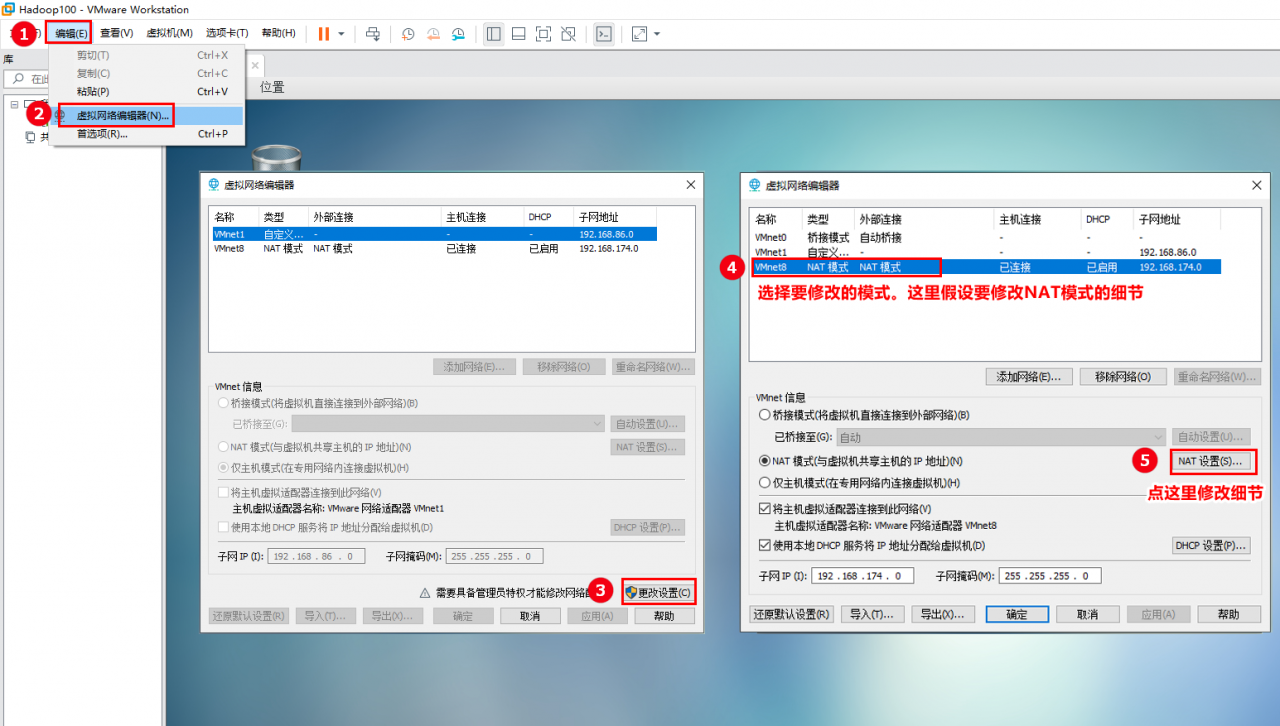The image size is (1280, 726).
Task: Select VMnet8 row in left dialog list
Action: [x=434, y=248]
